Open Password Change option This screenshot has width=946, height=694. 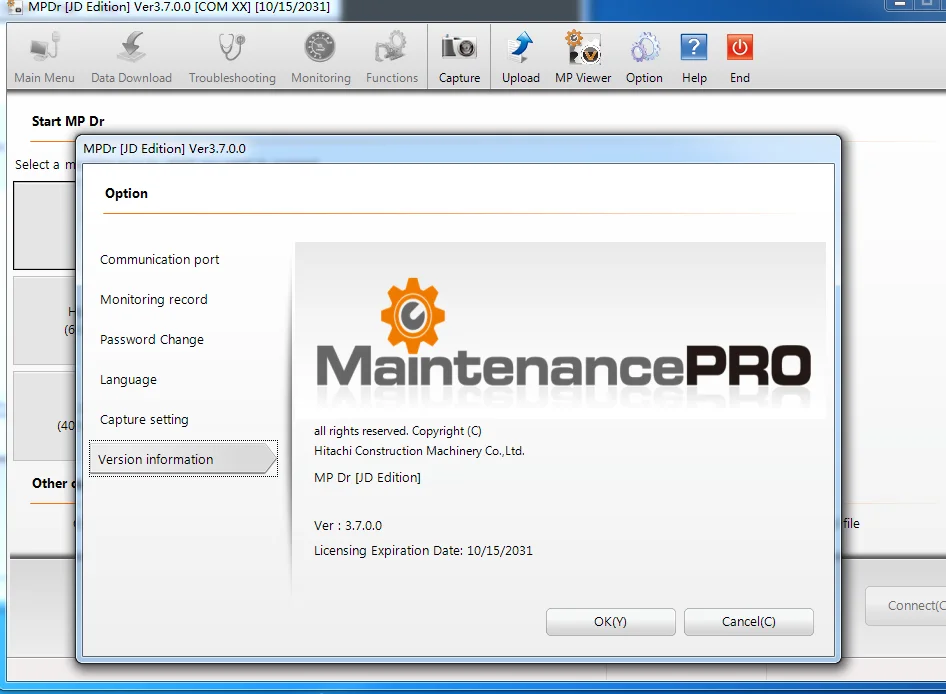click(x=151, y=340)
